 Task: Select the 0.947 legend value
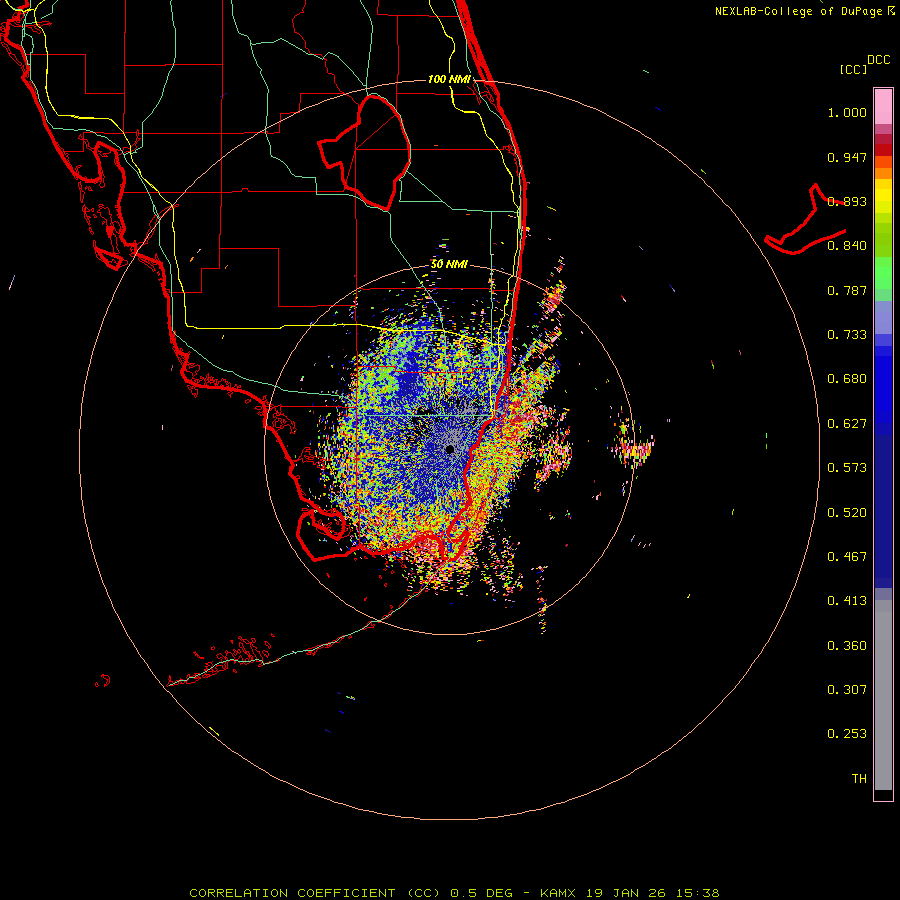[x=847, y=157]
